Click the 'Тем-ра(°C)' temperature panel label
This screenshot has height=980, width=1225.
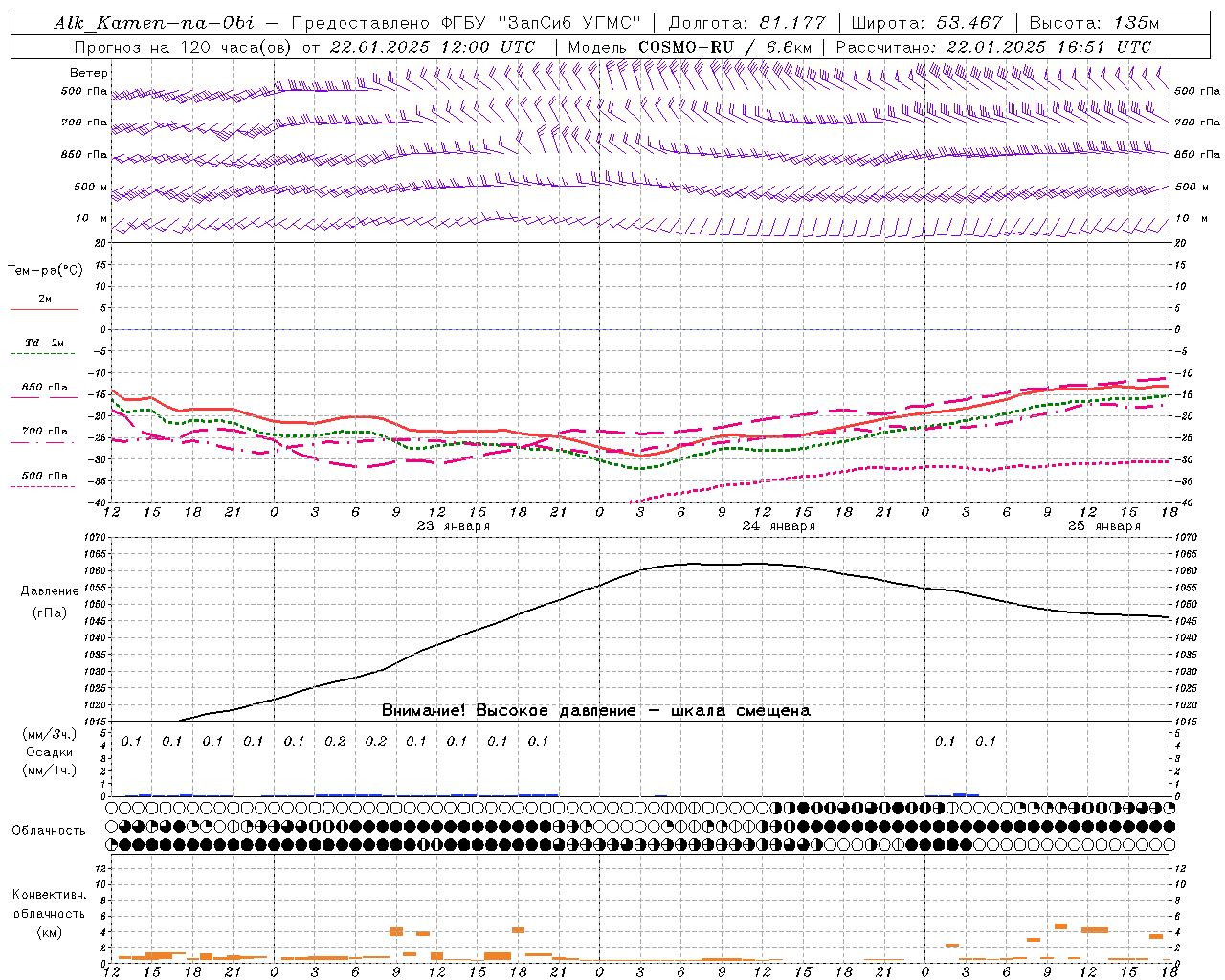point(45,271)
